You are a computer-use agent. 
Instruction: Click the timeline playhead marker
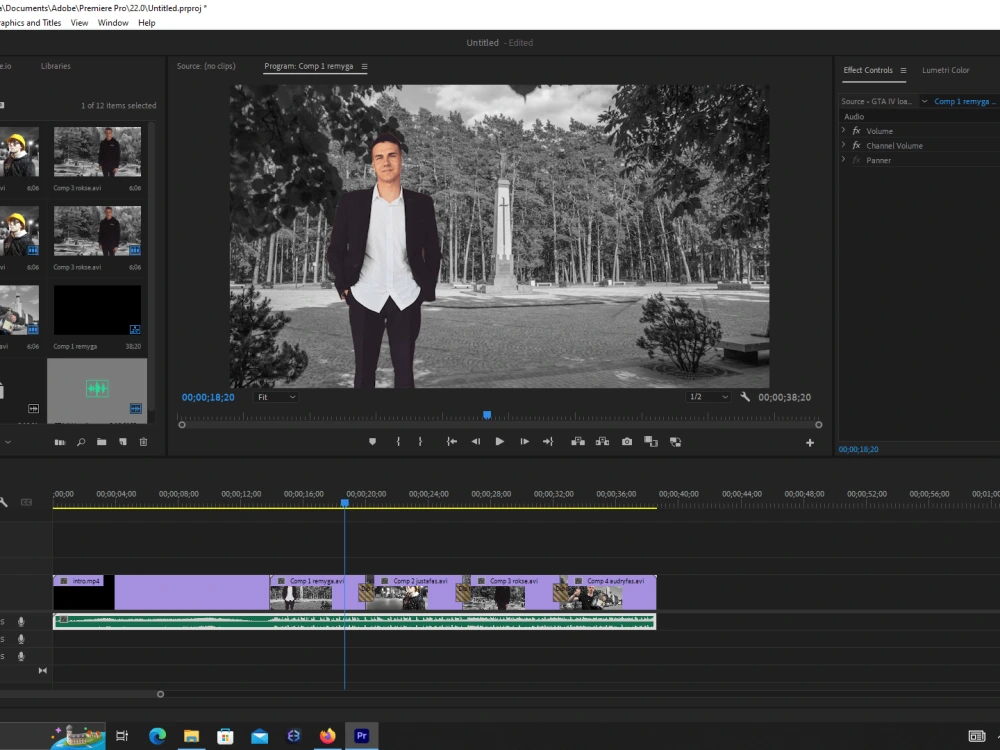(345, 503)
